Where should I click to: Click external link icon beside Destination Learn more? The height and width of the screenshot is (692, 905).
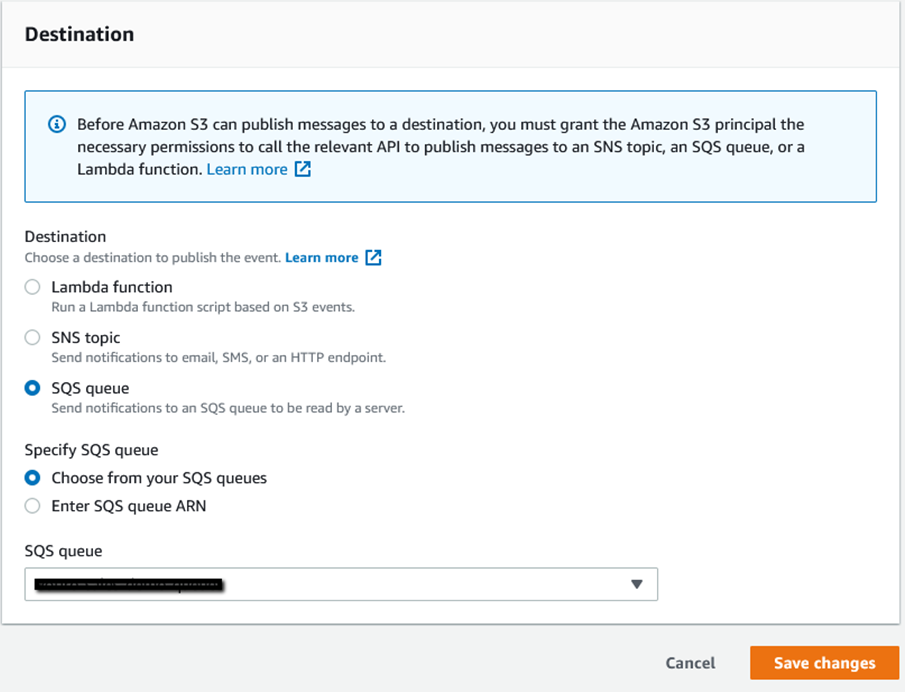[x=373, y=257]
